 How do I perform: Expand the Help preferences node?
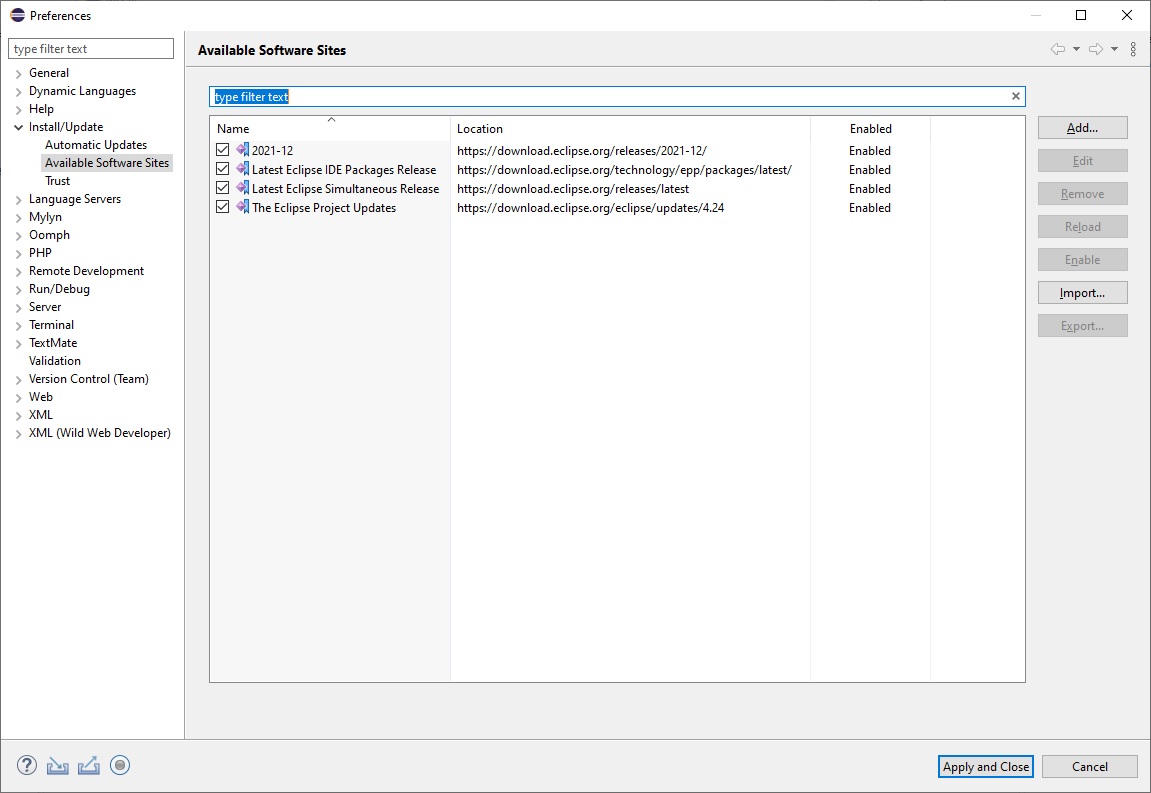pyautogui.click(x=18, y=109)
